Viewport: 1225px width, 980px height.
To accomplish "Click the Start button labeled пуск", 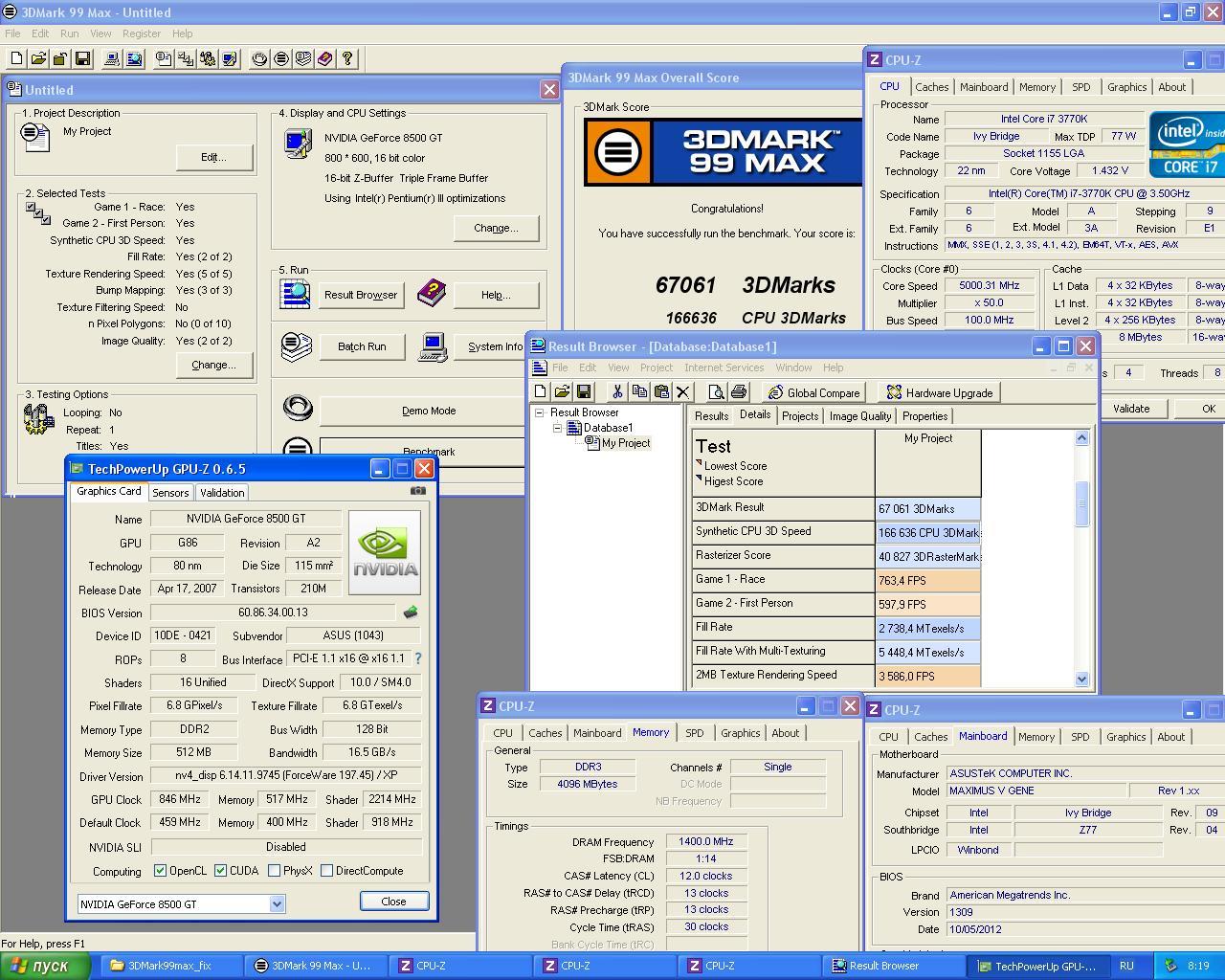I will pyautogui.click(x=45, y=966).
